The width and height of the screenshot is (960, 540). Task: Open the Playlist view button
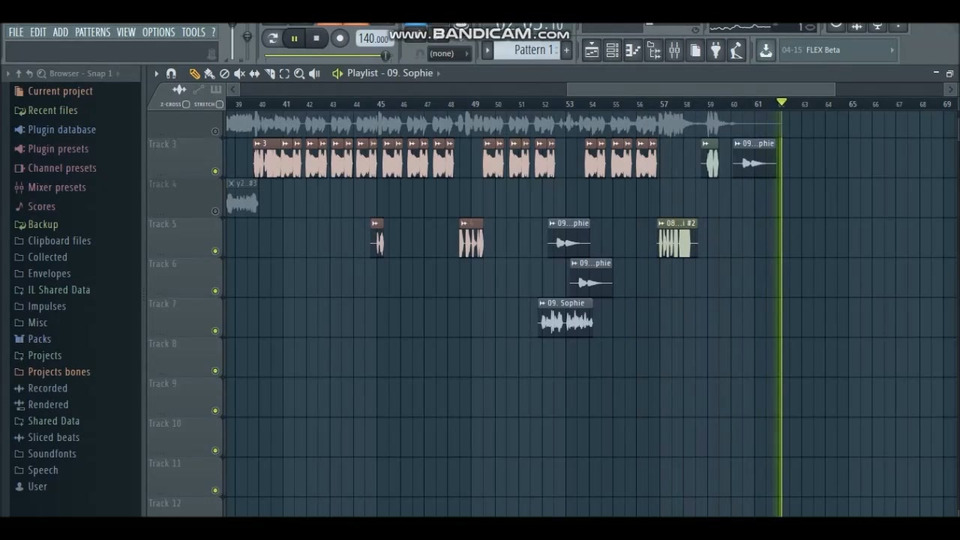click(x=591, y=50)
